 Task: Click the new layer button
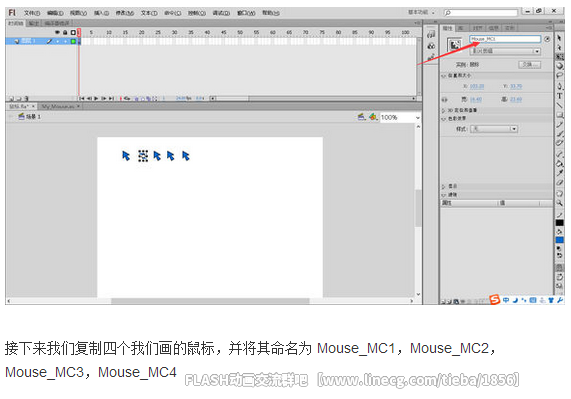[x=11, y=99]
